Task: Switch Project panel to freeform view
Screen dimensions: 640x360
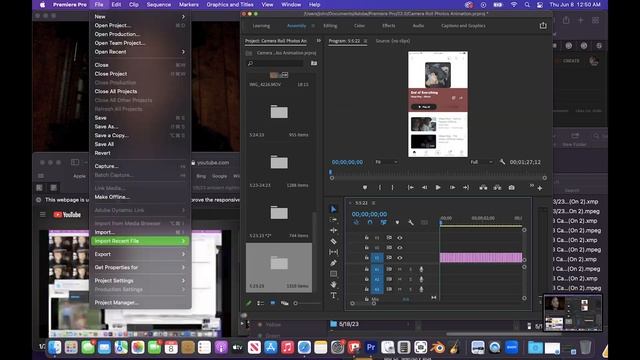Action: point(285,303)
